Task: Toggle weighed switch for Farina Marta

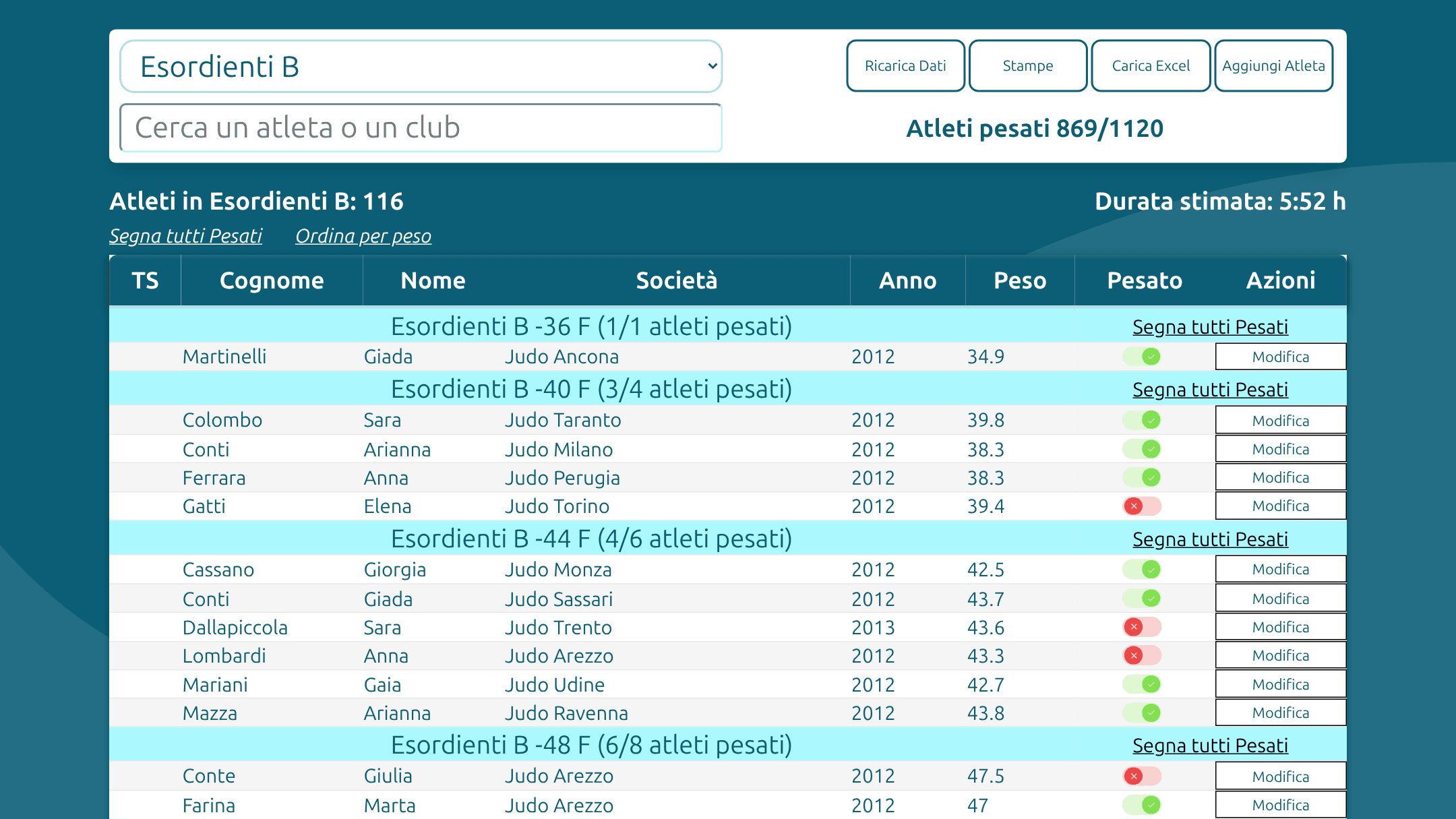Action: pyautogui.click(x=1142, y=805)
